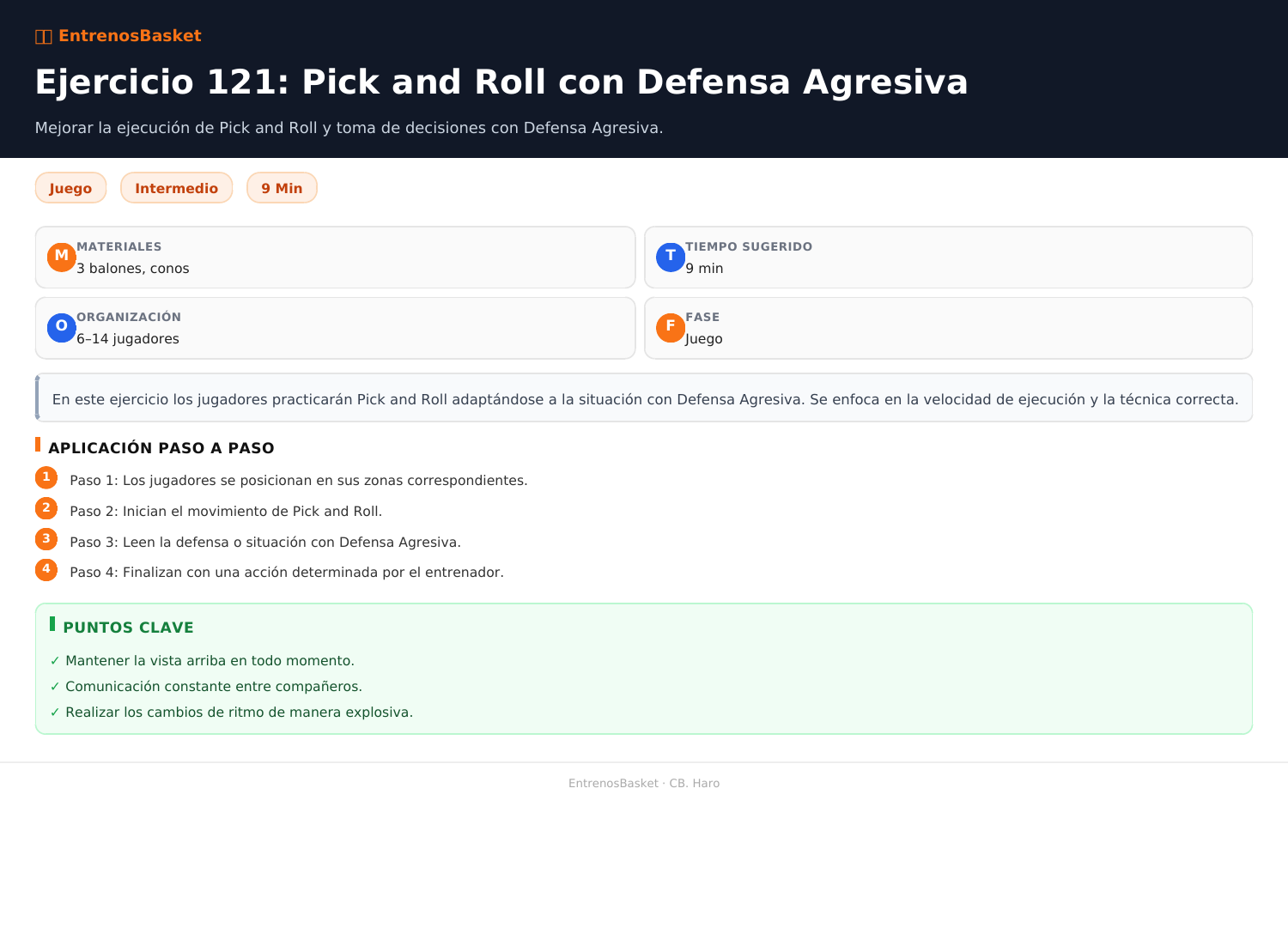Click the blue T Tiempo Sugerido icon

tap(671, 257)
